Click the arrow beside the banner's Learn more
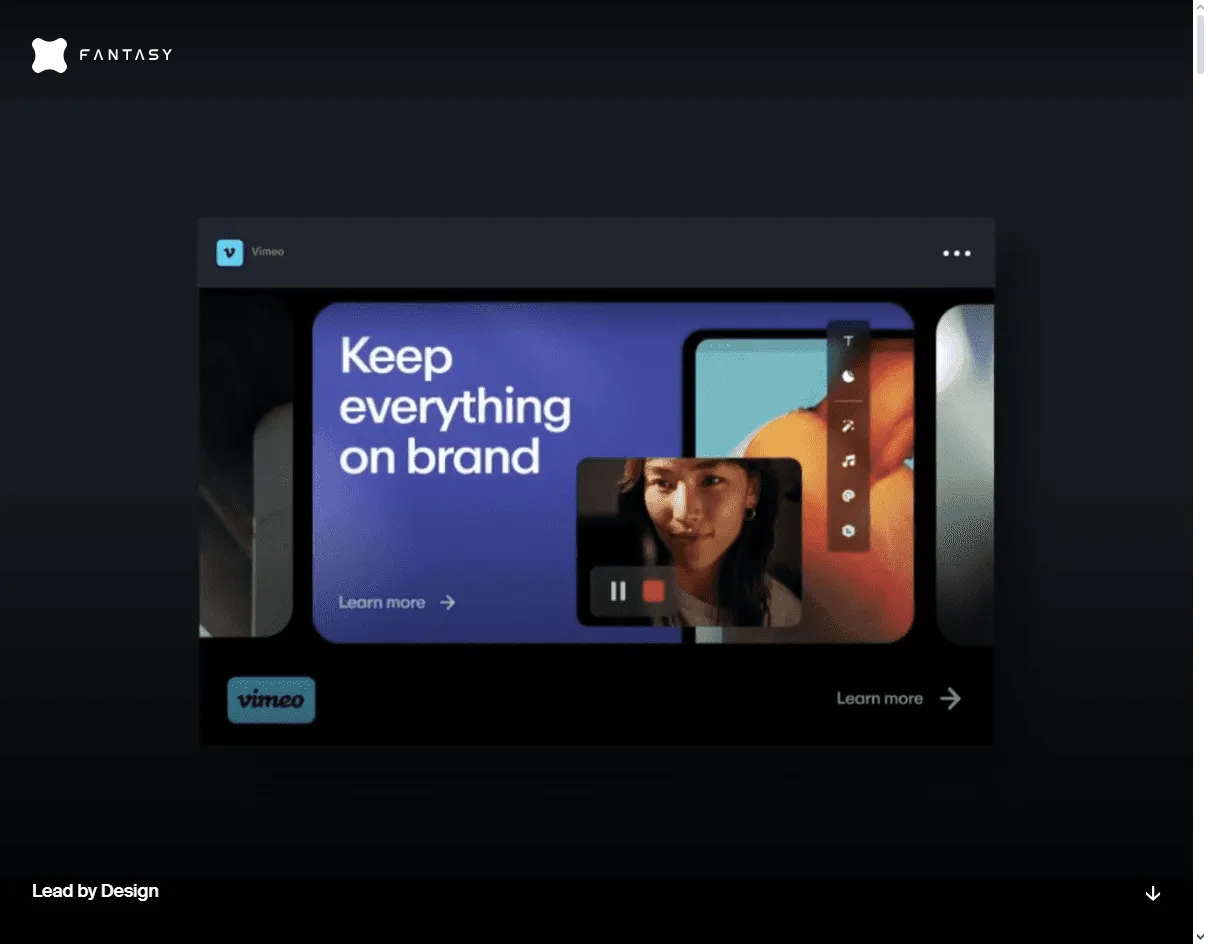The height and width of the screenshot is (944, 1208). [x=448, y=602]
